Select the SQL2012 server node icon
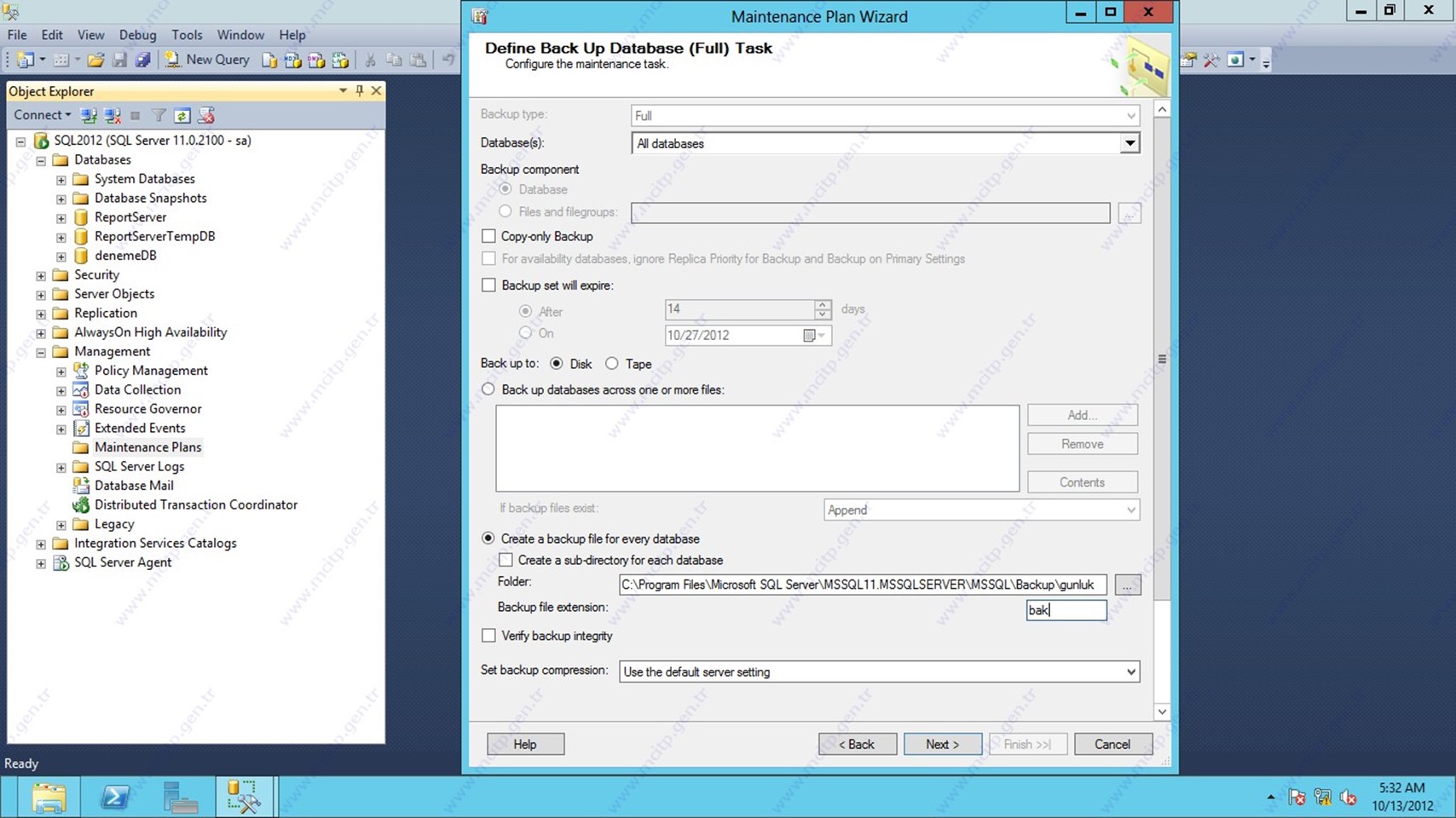Viewport: 1456px width, 818px height. [41, 141]
